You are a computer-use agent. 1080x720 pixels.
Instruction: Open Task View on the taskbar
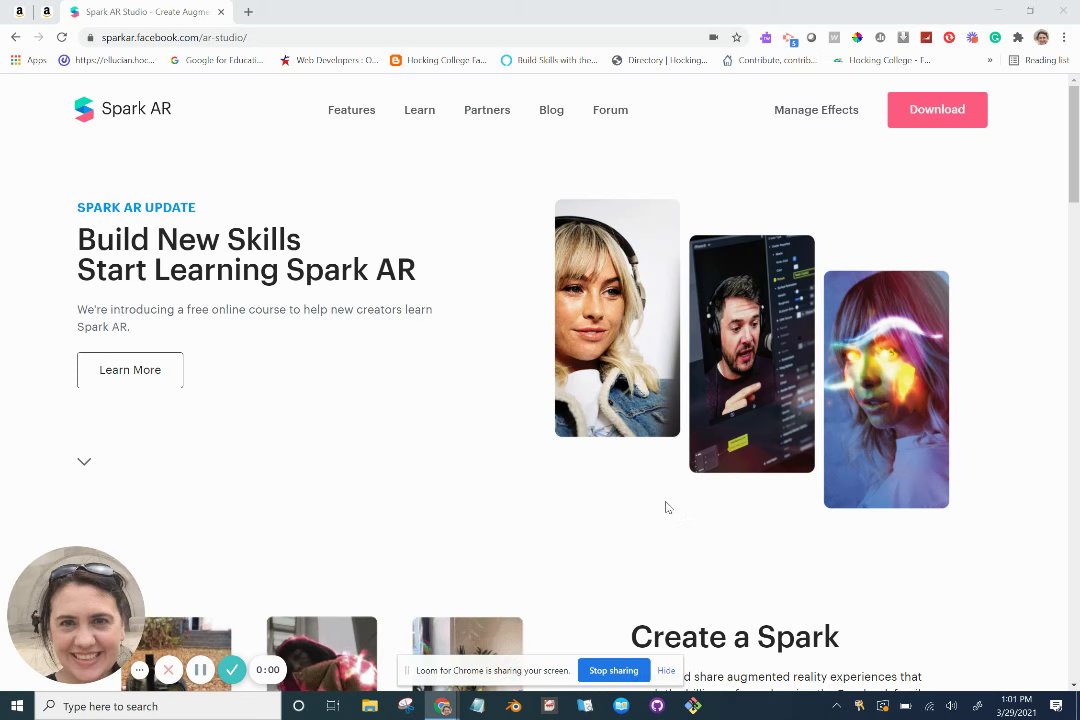click(x=333, y=706)
